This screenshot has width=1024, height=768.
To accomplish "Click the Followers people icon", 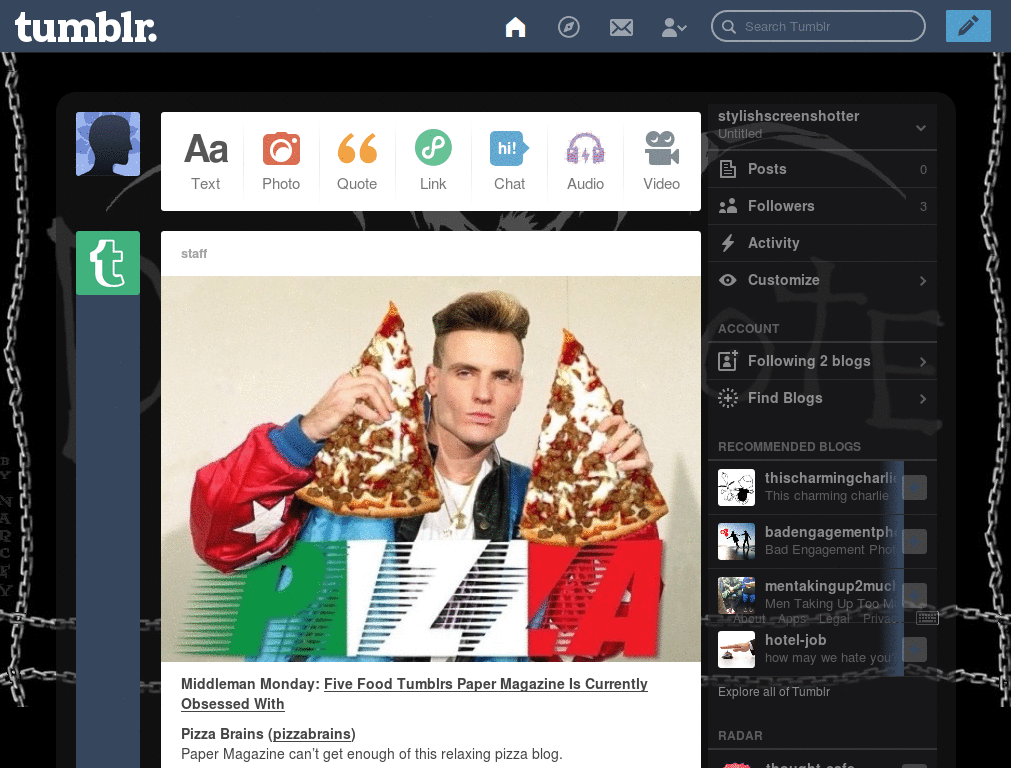I will [728, 206].
